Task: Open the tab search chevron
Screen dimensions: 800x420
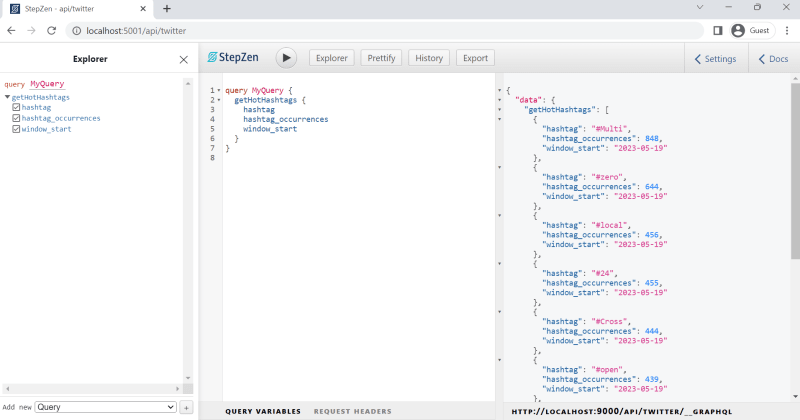Action: click(x=699, y=7)
